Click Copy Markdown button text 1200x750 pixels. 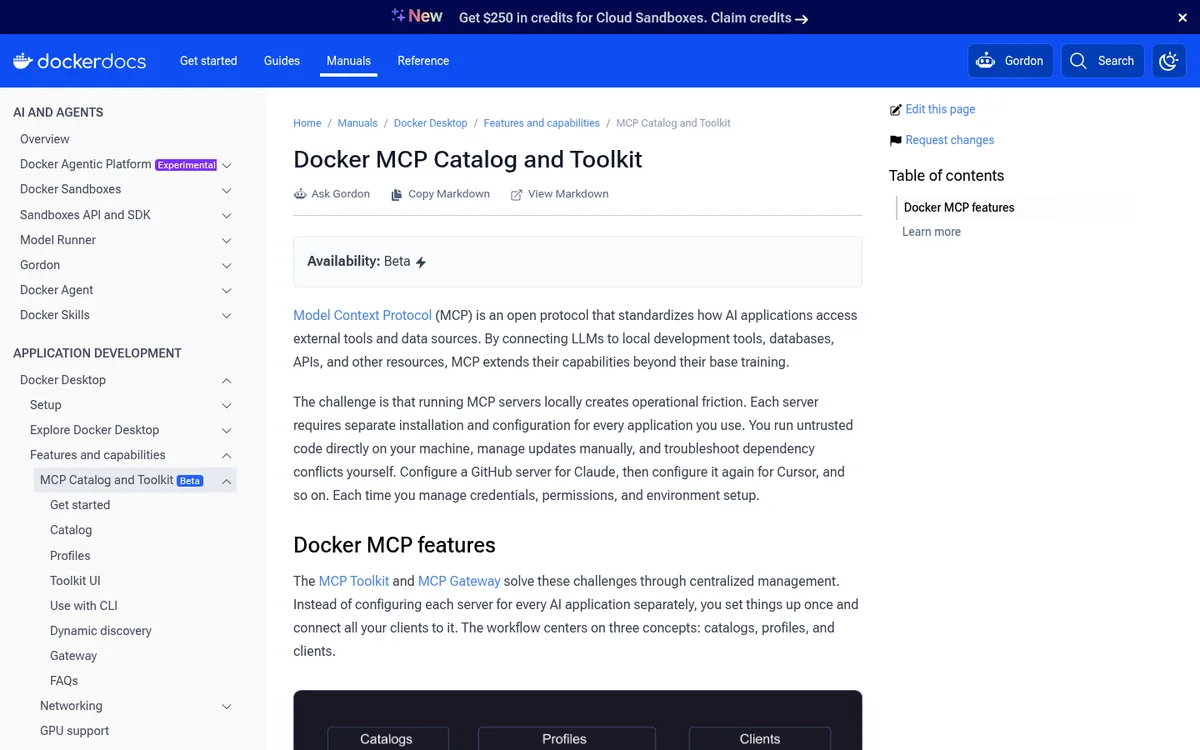tap(449, 194)
